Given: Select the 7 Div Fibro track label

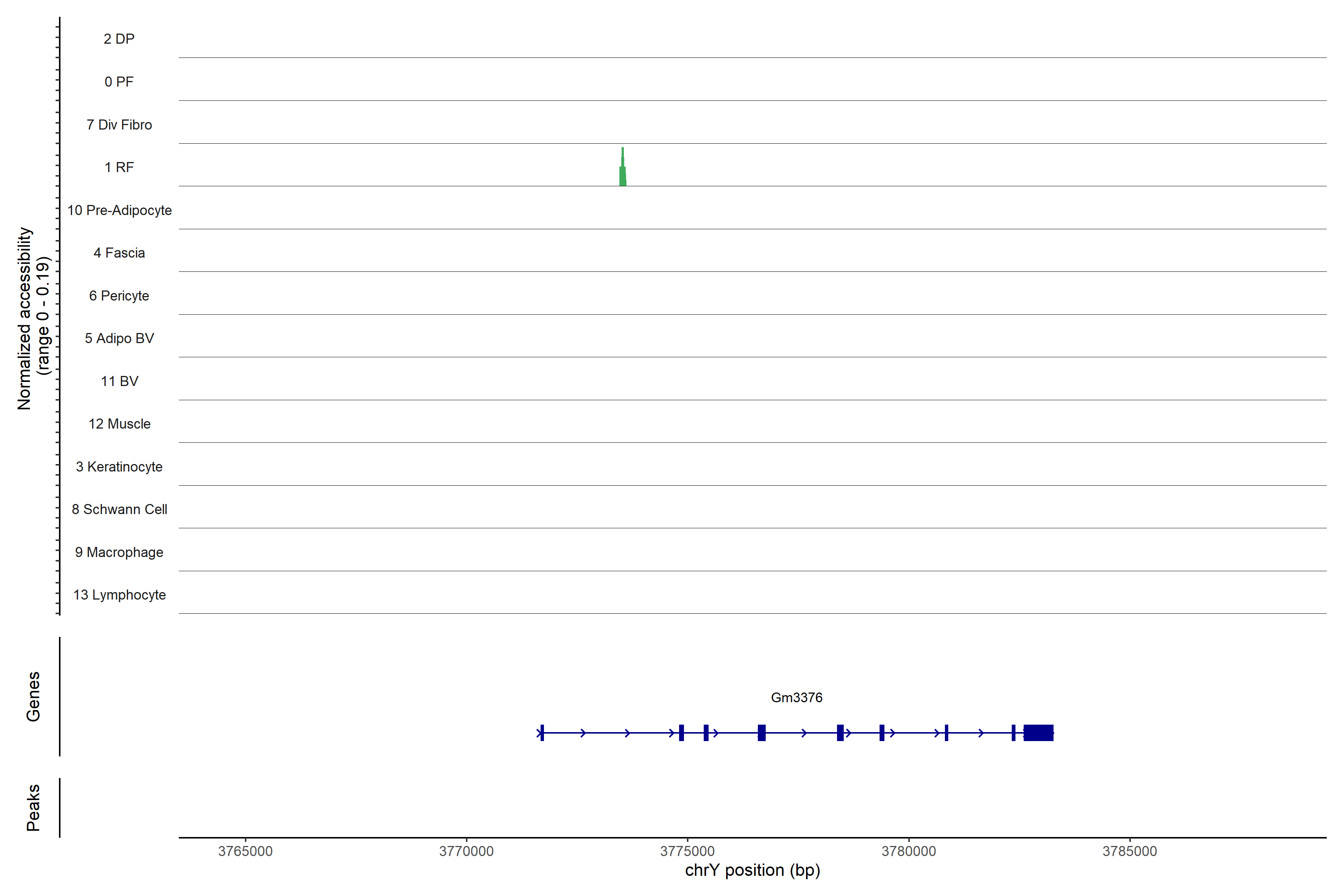Looking at the screenshot, I should tap(119, 125).
